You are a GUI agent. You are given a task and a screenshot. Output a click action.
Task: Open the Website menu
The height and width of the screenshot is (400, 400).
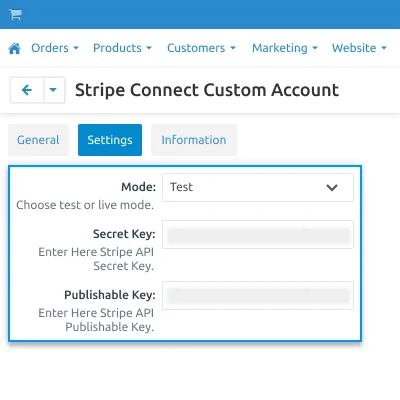point(359,48)
